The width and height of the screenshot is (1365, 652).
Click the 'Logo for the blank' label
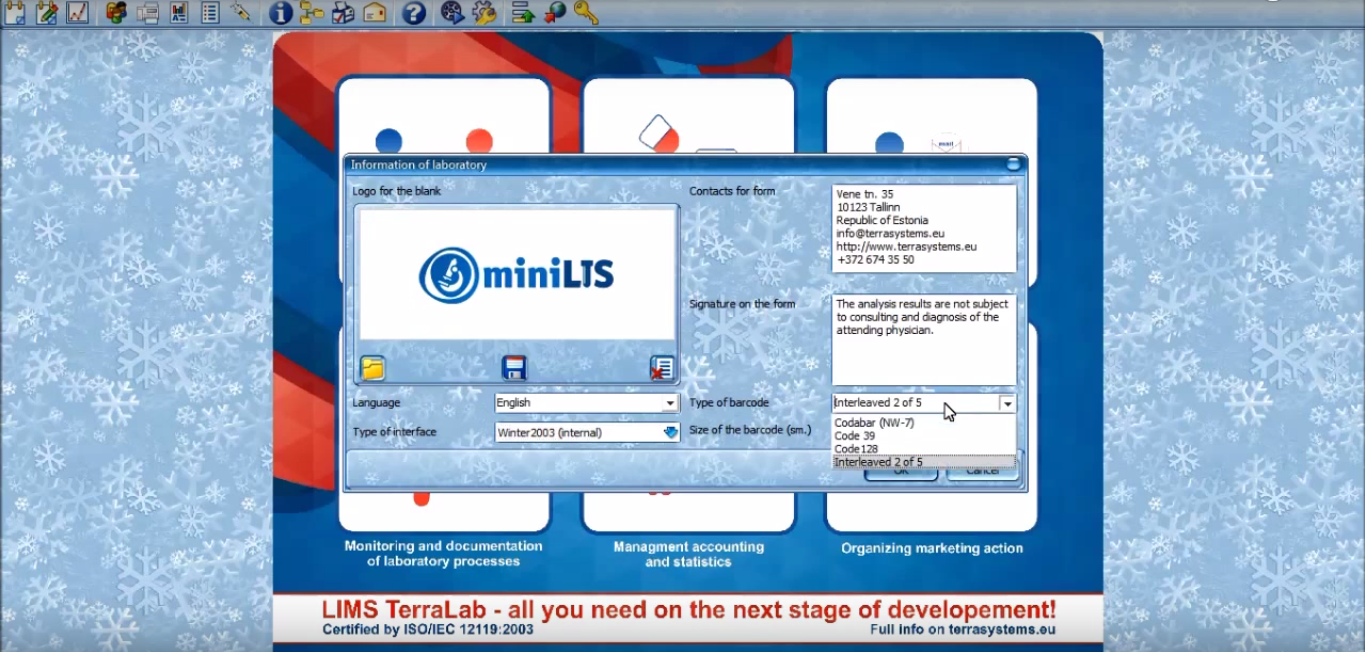pos(397,191)
